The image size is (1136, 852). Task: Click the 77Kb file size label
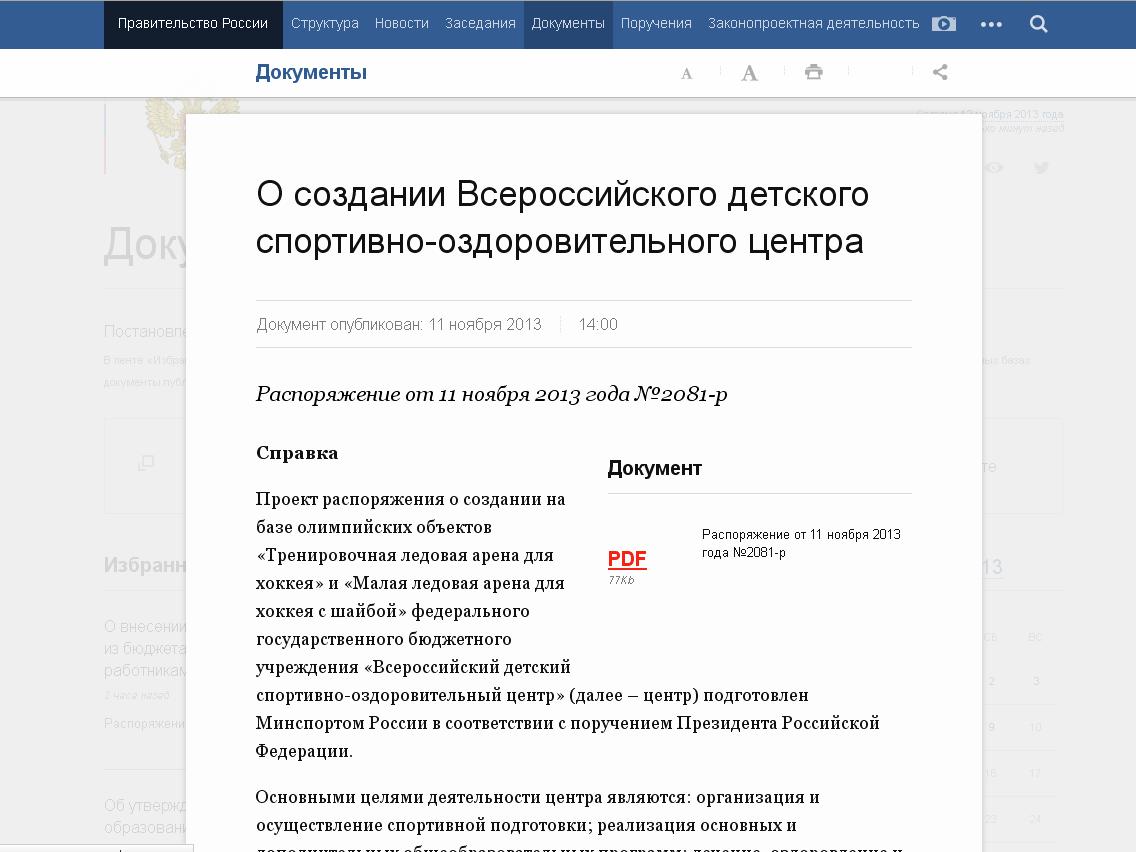tap(621, 580)
